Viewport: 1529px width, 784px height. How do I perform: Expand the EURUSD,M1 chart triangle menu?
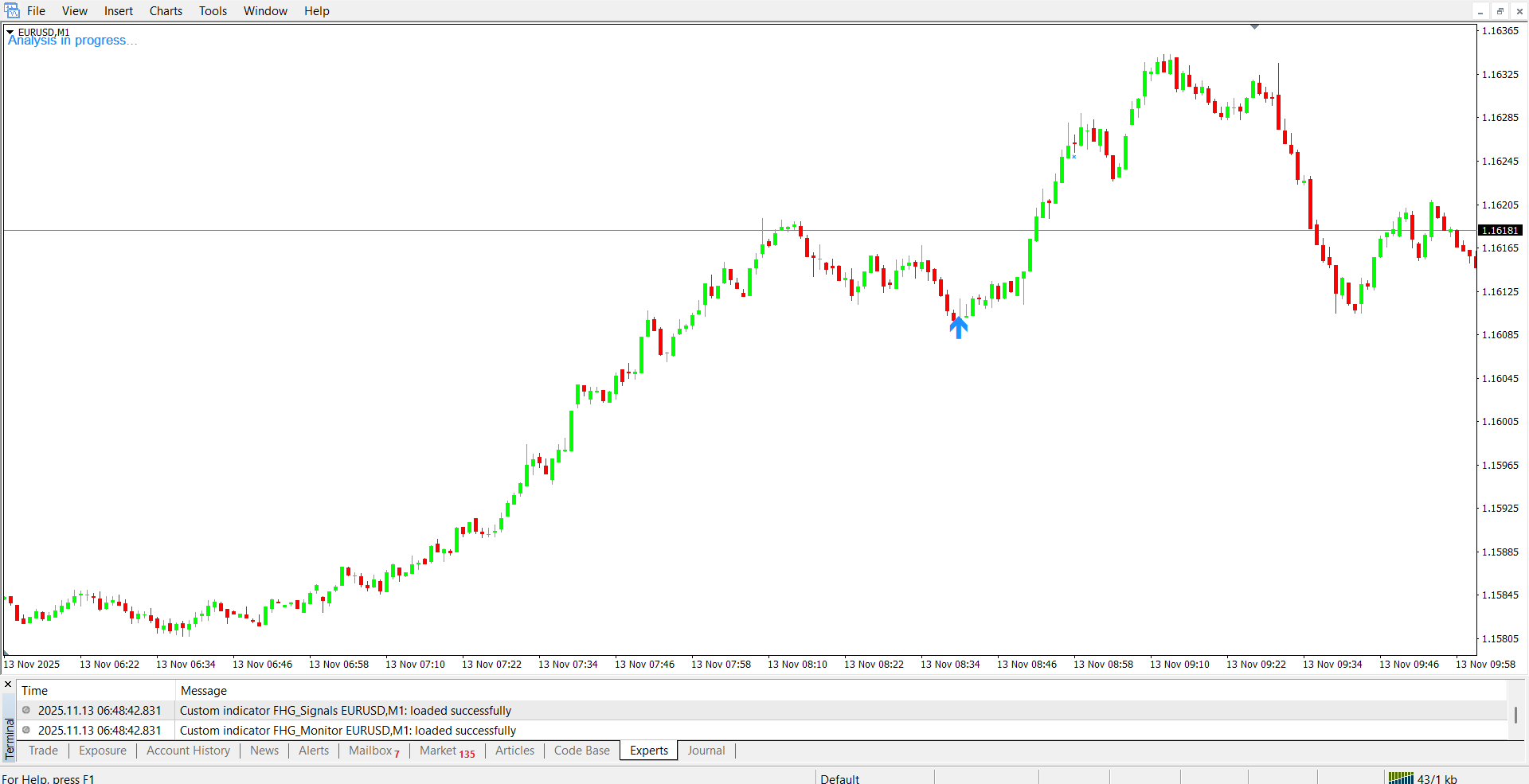(x=10, y=33)
